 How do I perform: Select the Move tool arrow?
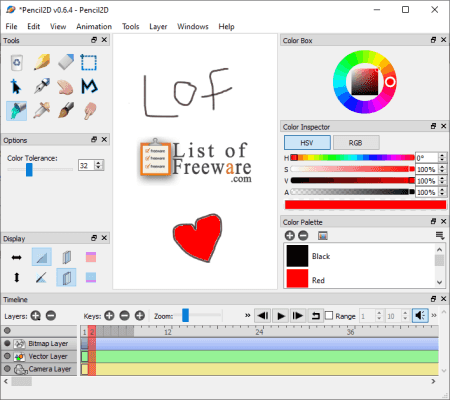[x=16, y=86]
